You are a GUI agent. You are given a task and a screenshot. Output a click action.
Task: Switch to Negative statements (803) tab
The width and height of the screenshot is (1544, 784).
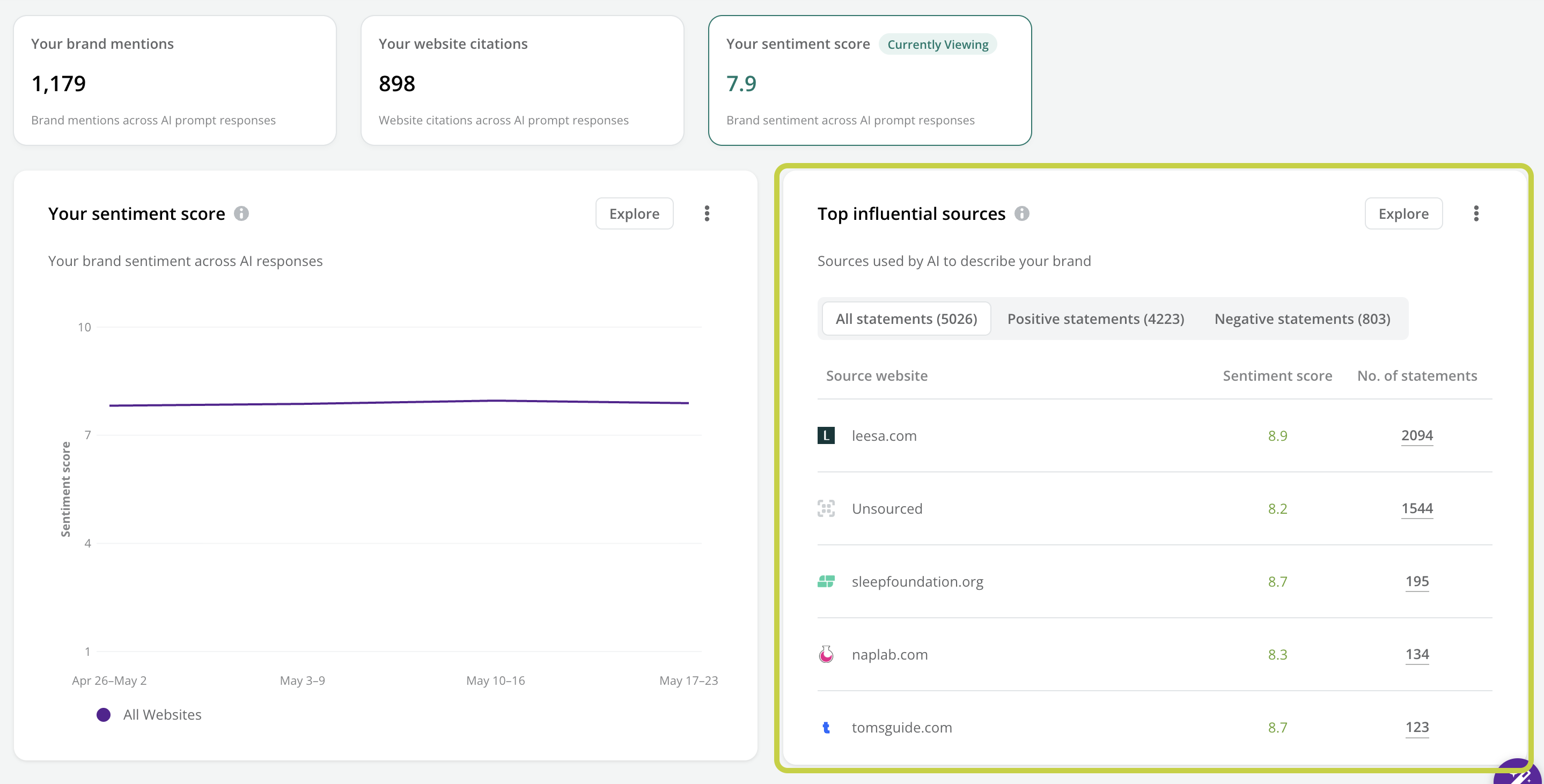(x=1303, y=319)
